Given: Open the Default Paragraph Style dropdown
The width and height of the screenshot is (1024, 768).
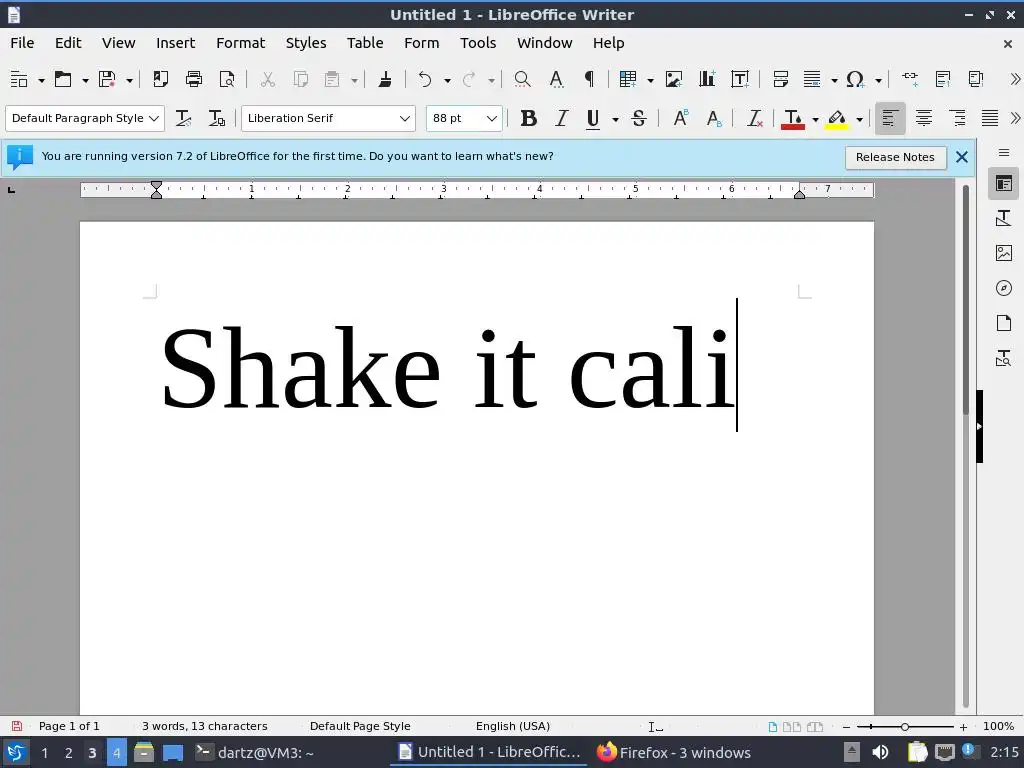Looking at the screenshot, I should pos(154,118).
